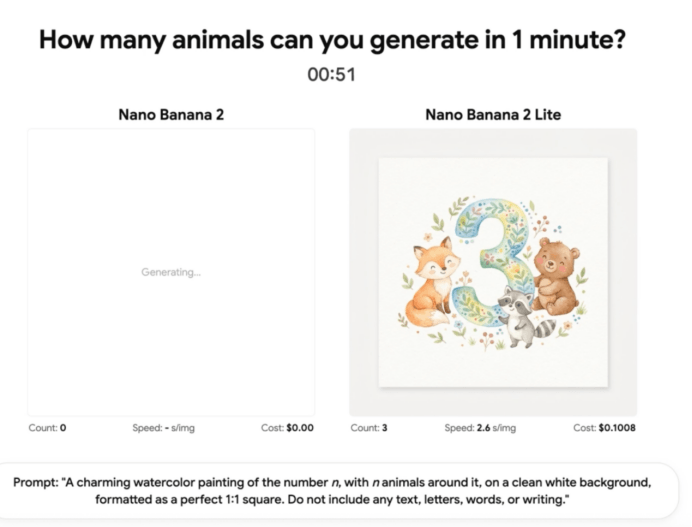Click the Generating... placeholder text

[x=171, y=272]
